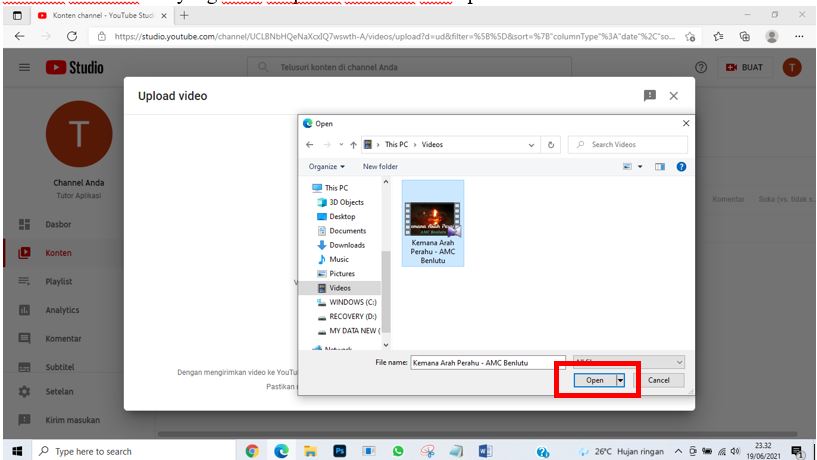Open the Analytics sidebar item
817x460 pixels.
[61, 310]
